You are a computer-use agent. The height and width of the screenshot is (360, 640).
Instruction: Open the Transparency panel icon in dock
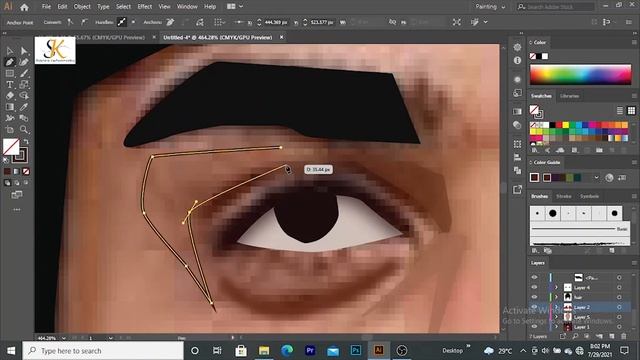click(x=517, y=125)
